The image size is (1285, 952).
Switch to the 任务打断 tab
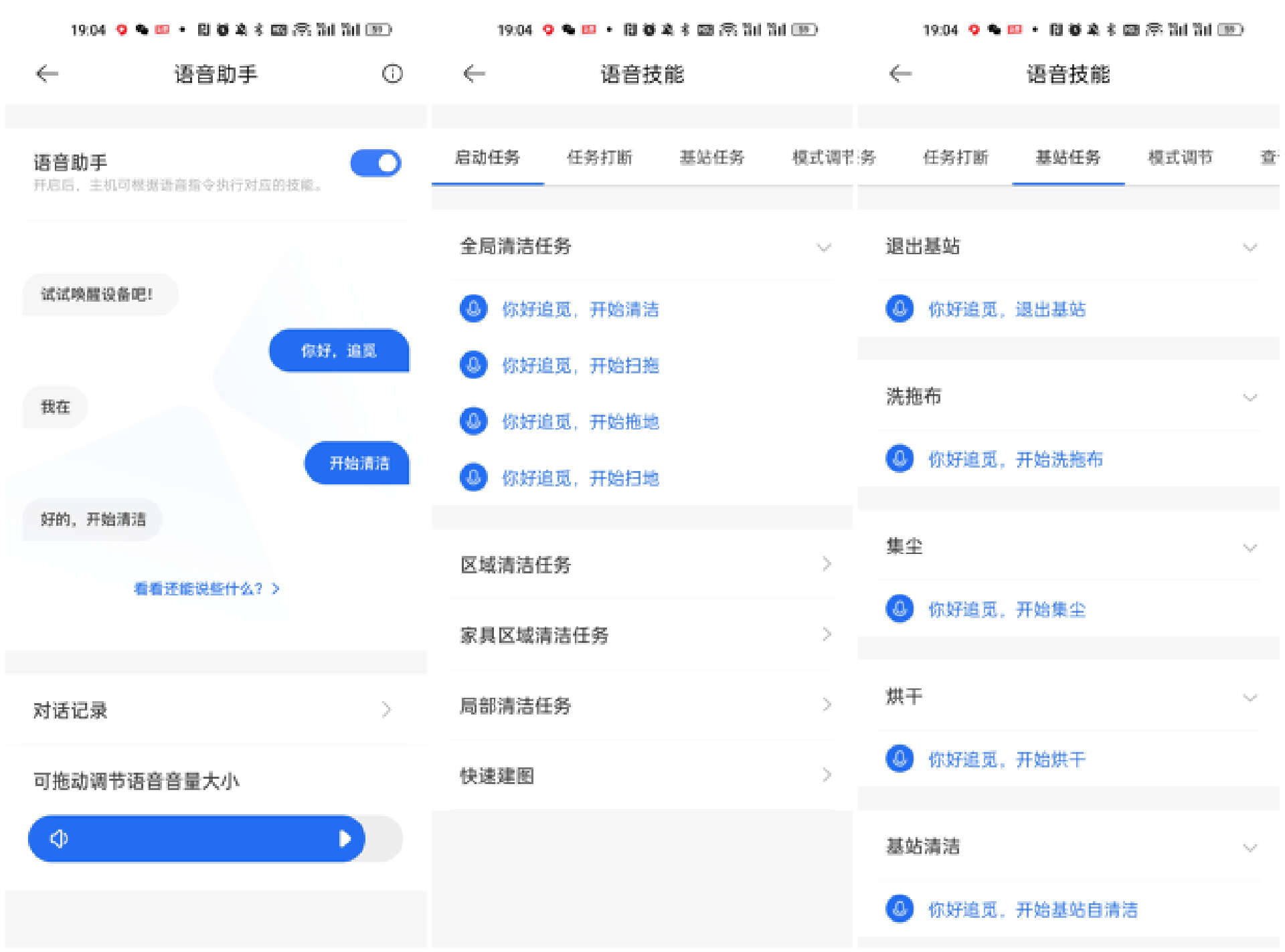600,158
